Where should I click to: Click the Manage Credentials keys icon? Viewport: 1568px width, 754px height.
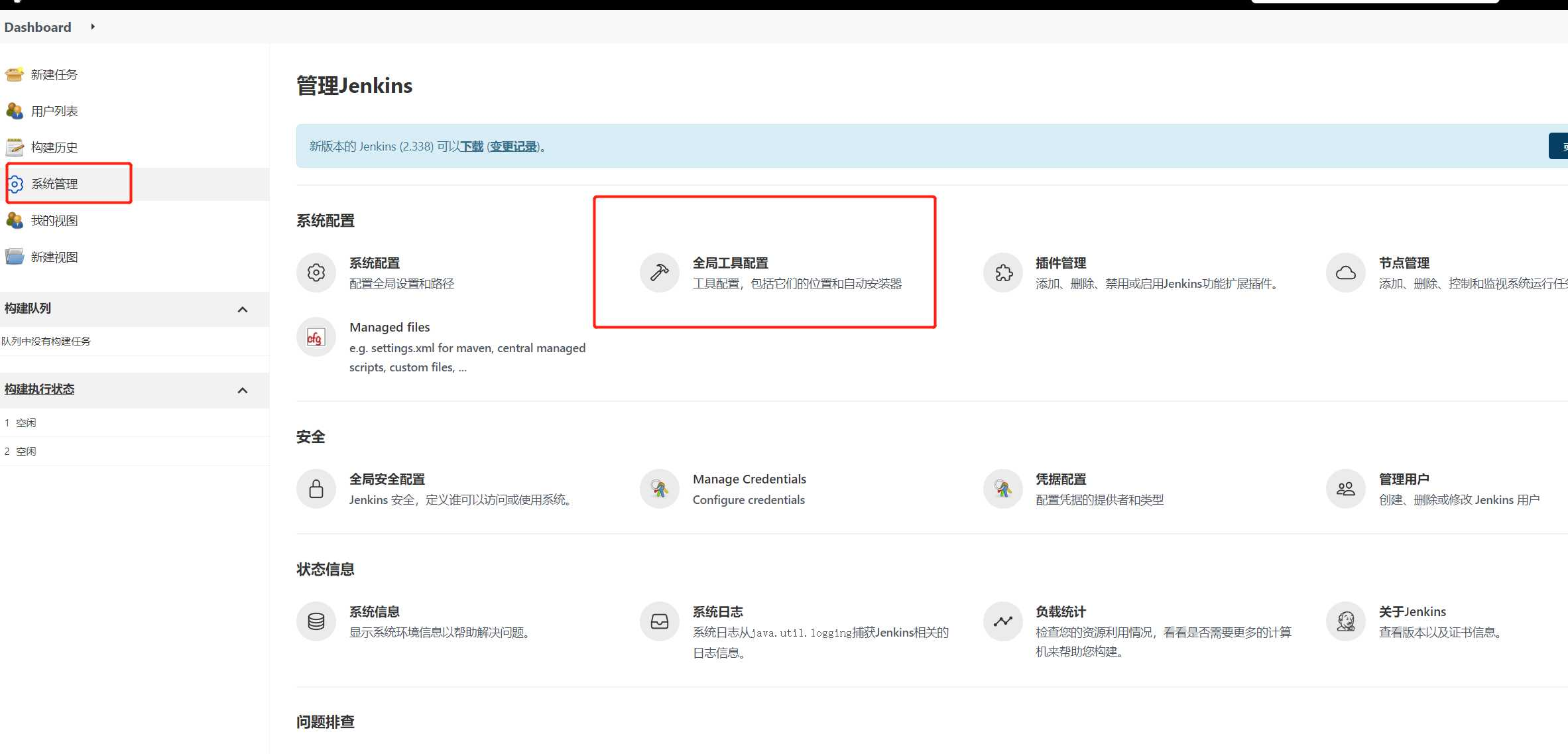click(x=660, y=489)
